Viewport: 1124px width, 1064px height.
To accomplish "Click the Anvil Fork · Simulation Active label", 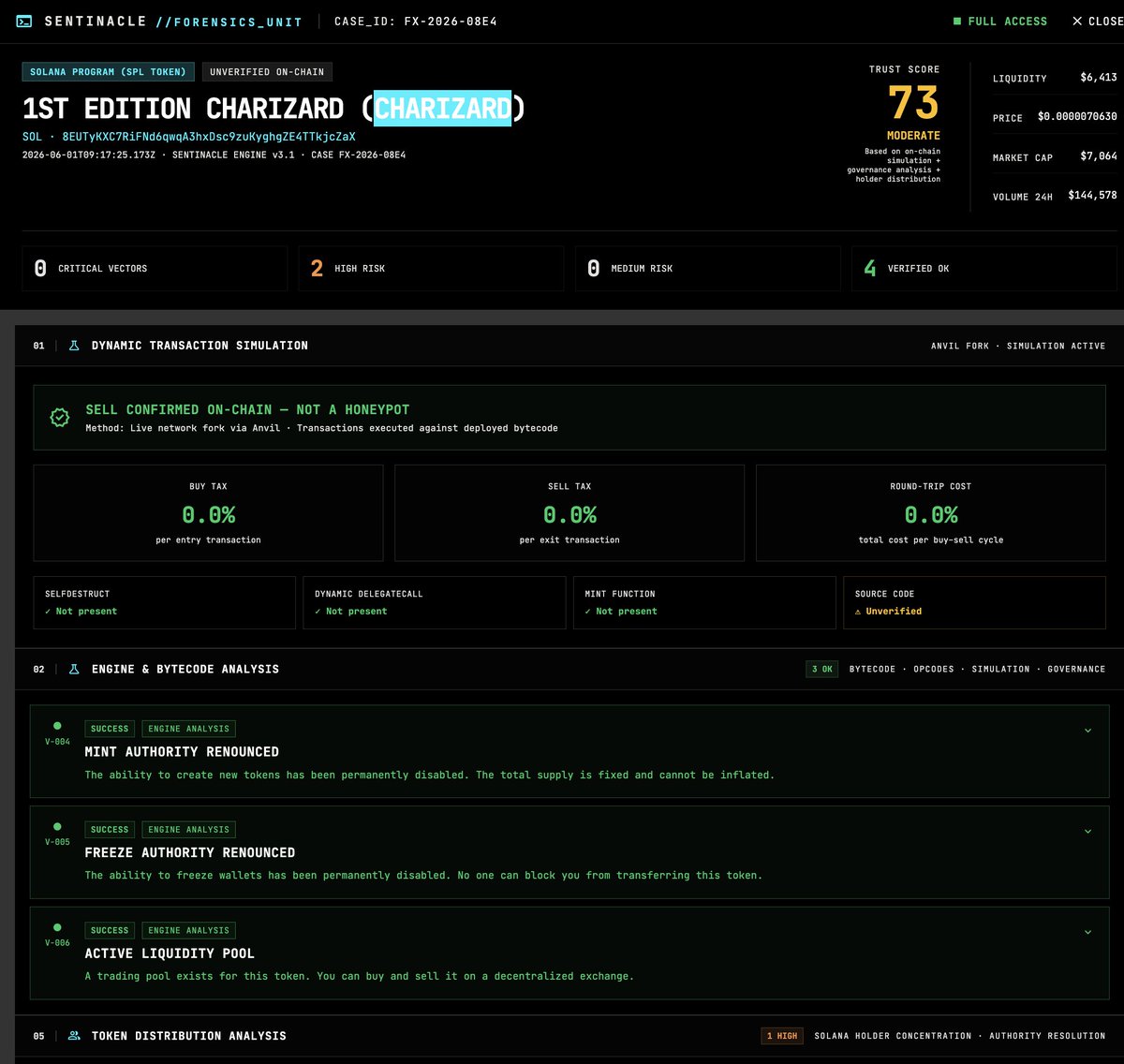I will pos(1018,346).
